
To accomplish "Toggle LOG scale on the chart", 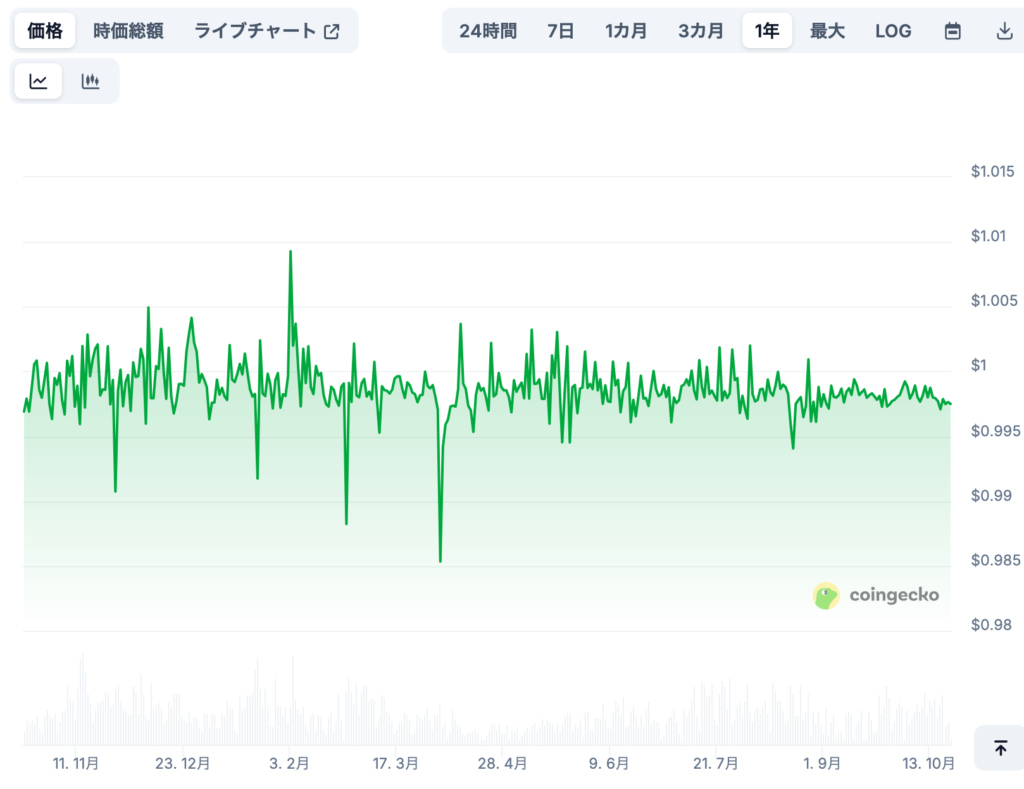I will [893, 31].
